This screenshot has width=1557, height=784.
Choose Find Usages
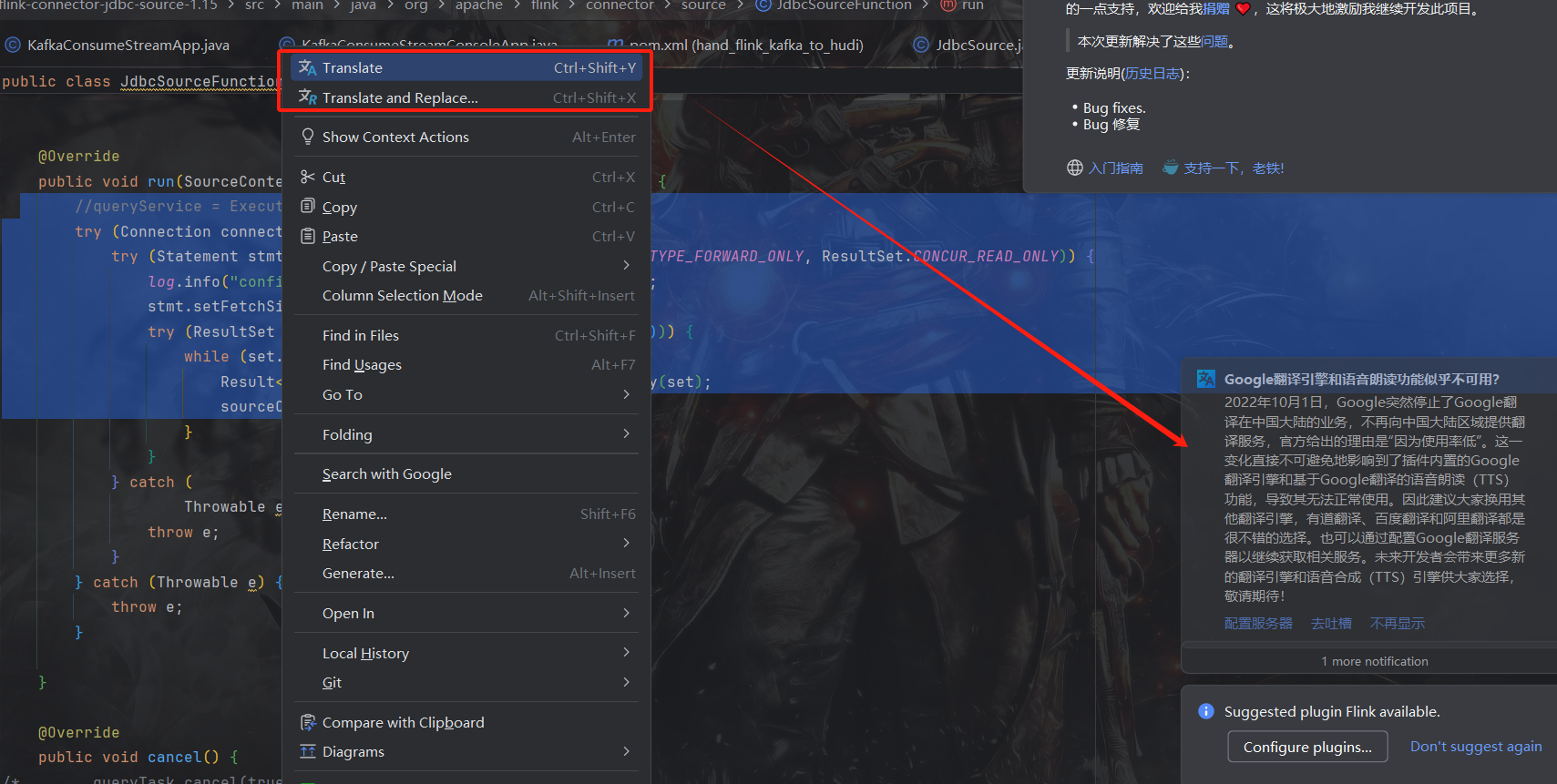[x=467, y=364]
